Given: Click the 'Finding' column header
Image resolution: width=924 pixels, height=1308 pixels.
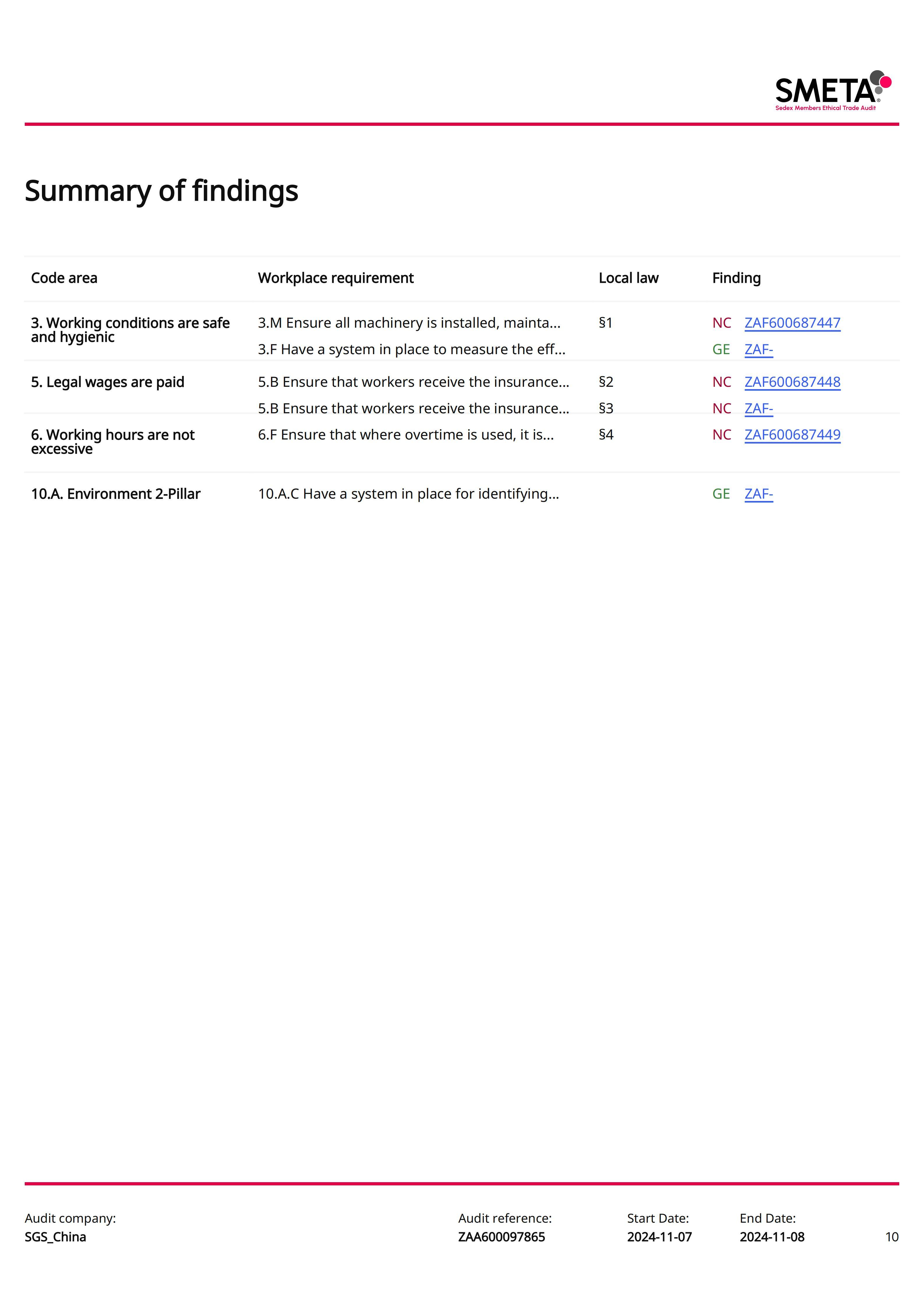Looking at the screenshot, I should (x=736, y=278).
